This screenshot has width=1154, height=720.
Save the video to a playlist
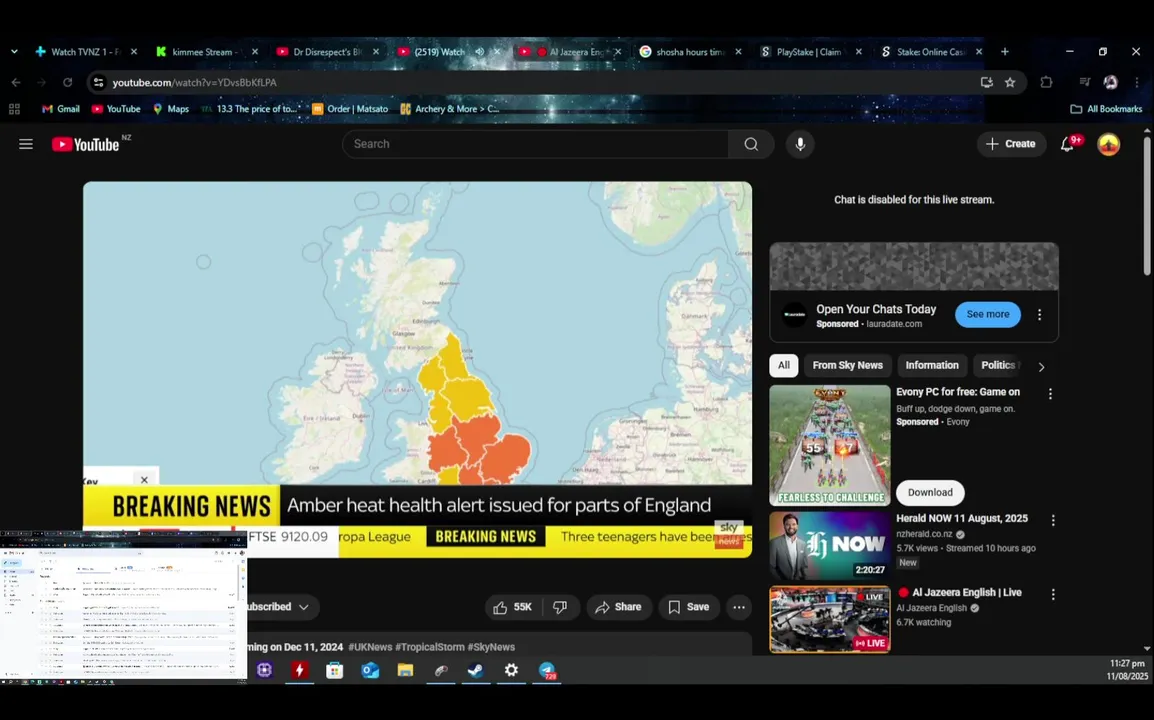pyautogui.click(x=689, y=607)
